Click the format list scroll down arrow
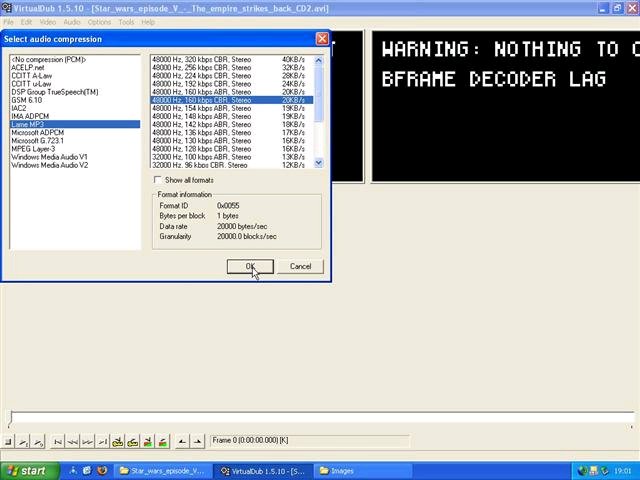The image size is (640, 480). click(319, 163)
